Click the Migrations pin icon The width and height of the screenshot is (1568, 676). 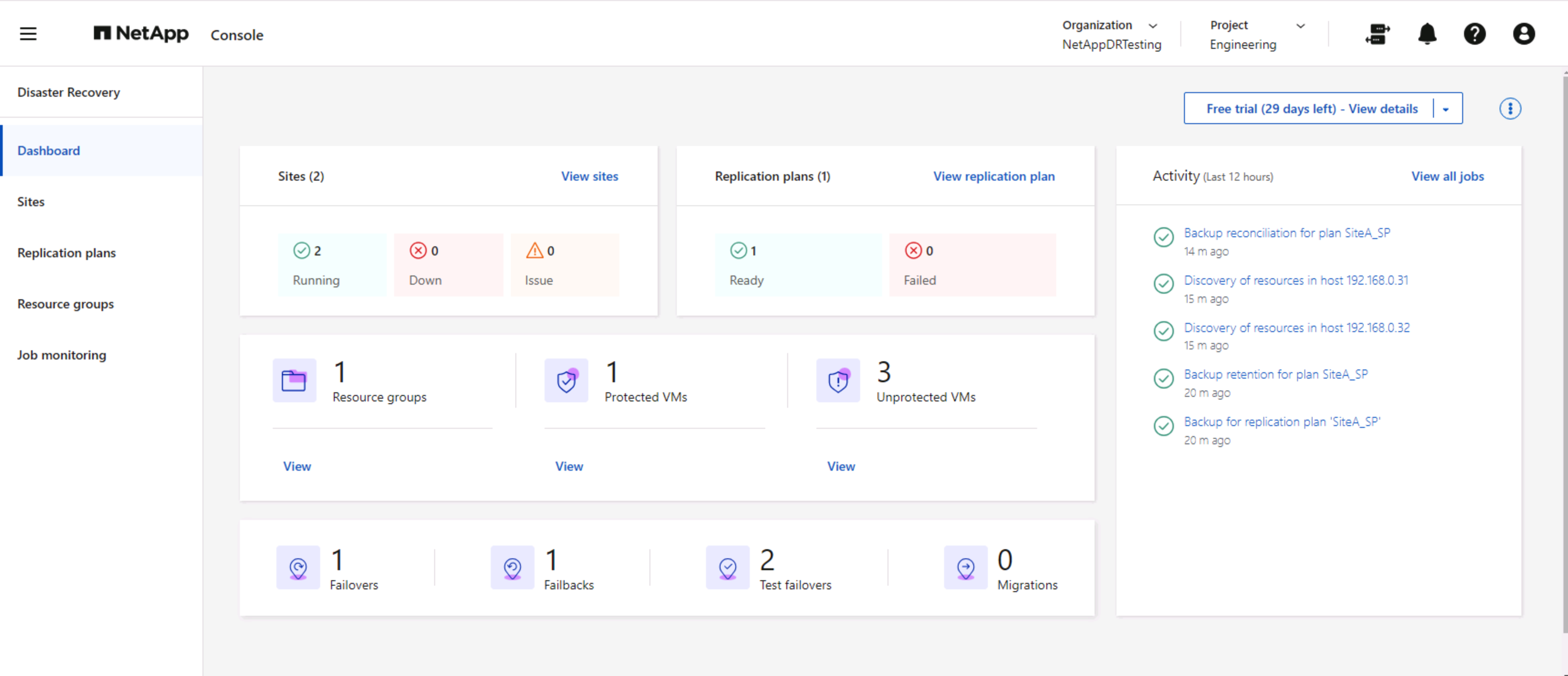966,567
